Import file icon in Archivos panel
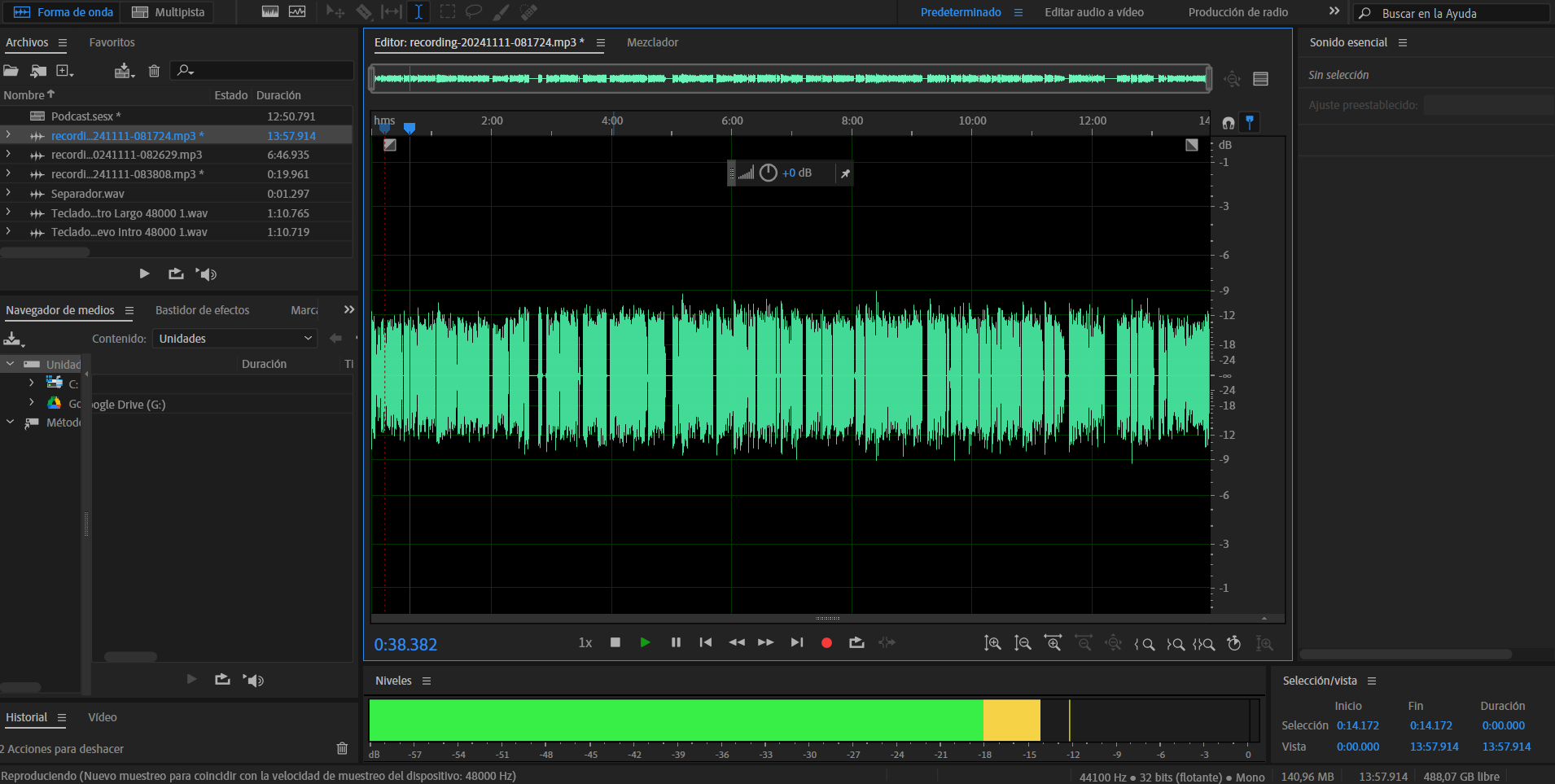The image size is (1555, 784). pyautogui.click(x=38, y=71)
